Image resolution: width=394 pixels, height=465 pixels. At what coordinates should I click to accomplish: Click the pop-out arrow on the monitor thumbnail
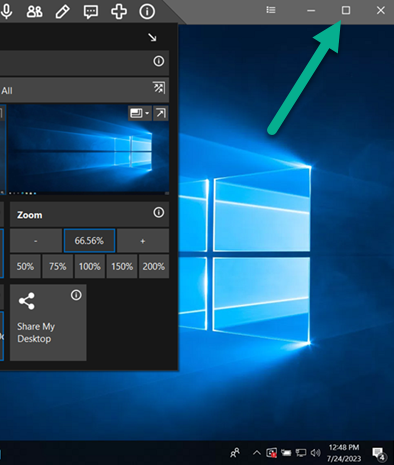(161, 113)
